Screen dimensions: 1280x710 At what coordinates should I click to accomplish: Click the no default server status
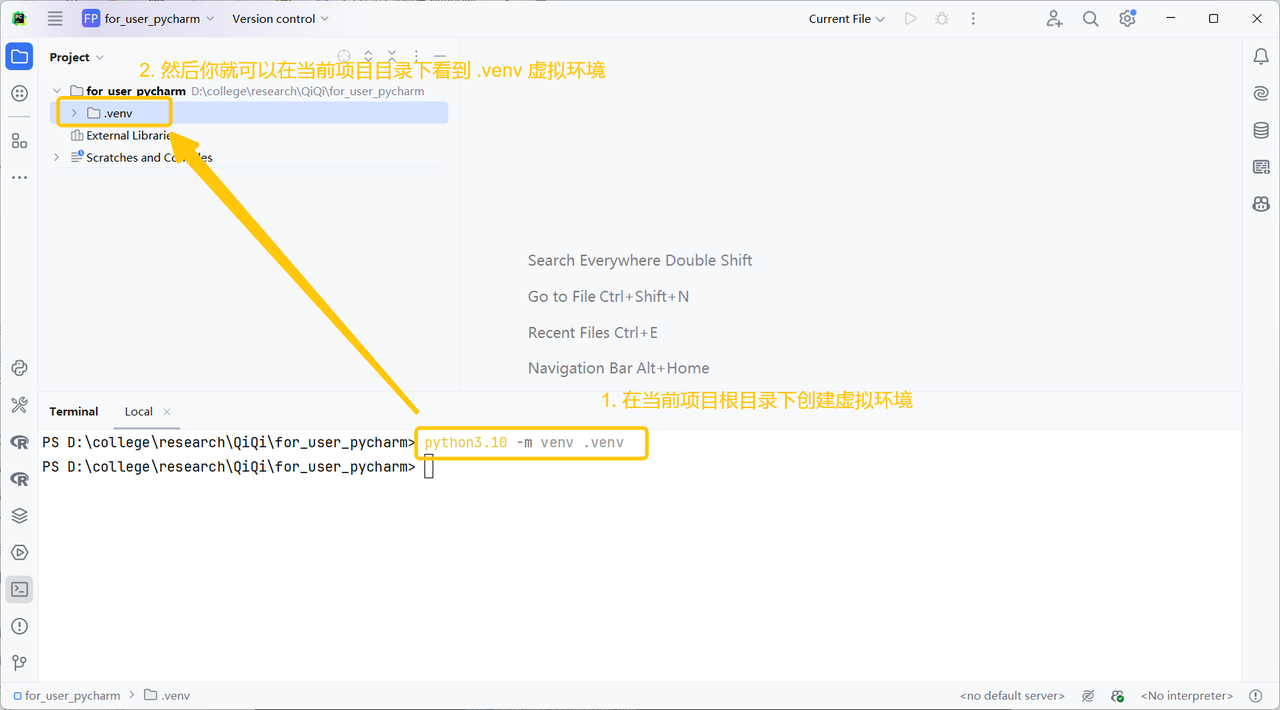coord(1012,696)
